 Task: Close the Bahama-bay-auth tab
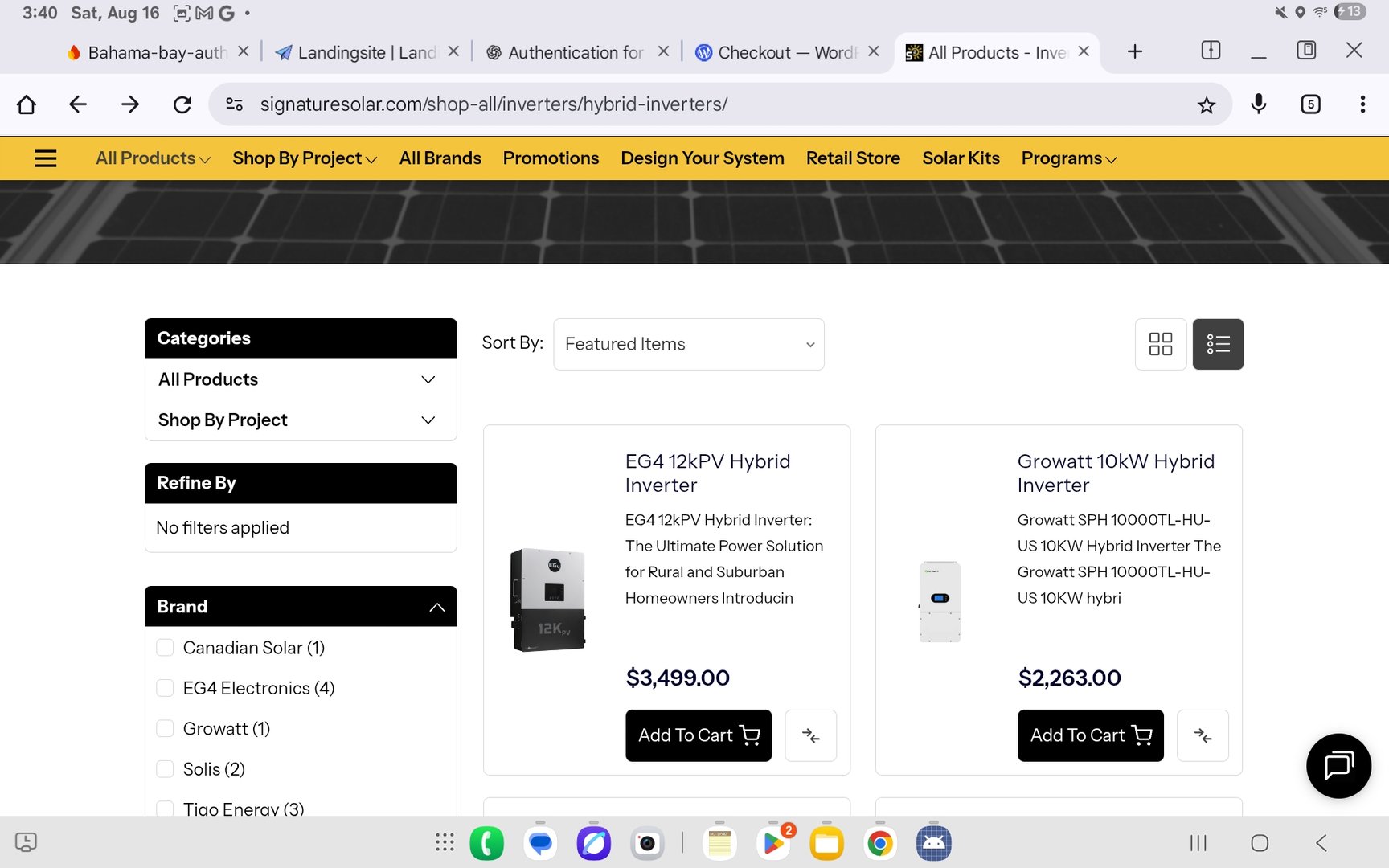(x=244, y=51)
